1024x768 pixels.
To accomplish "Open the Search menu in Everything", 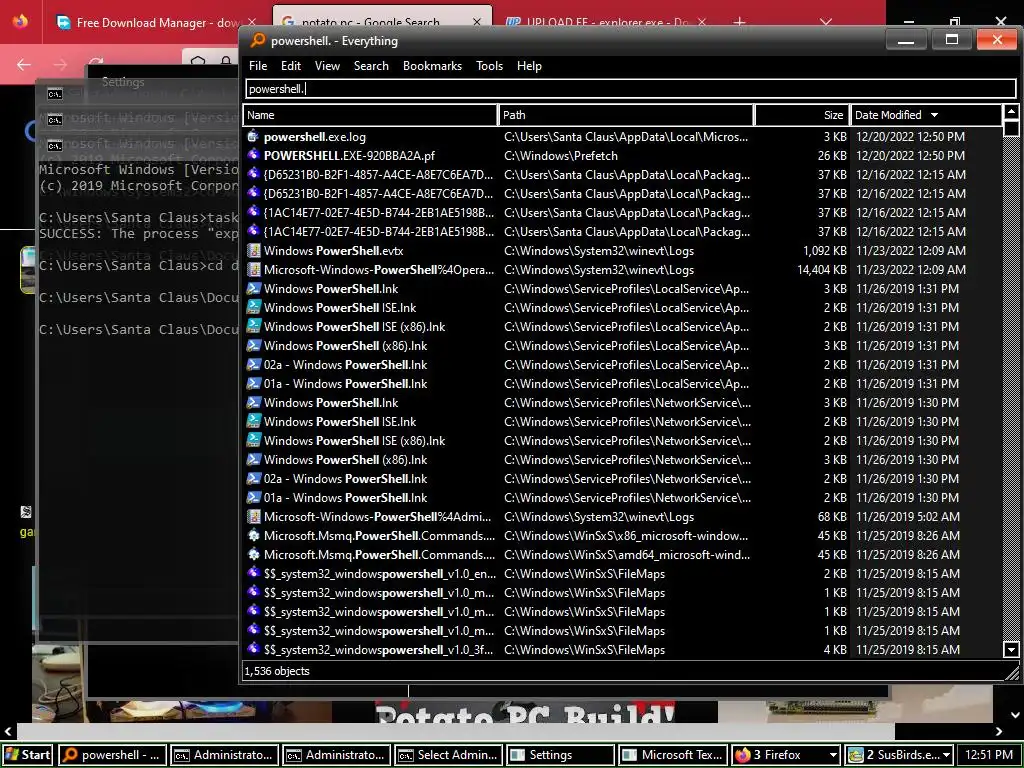I will point(371,66).
